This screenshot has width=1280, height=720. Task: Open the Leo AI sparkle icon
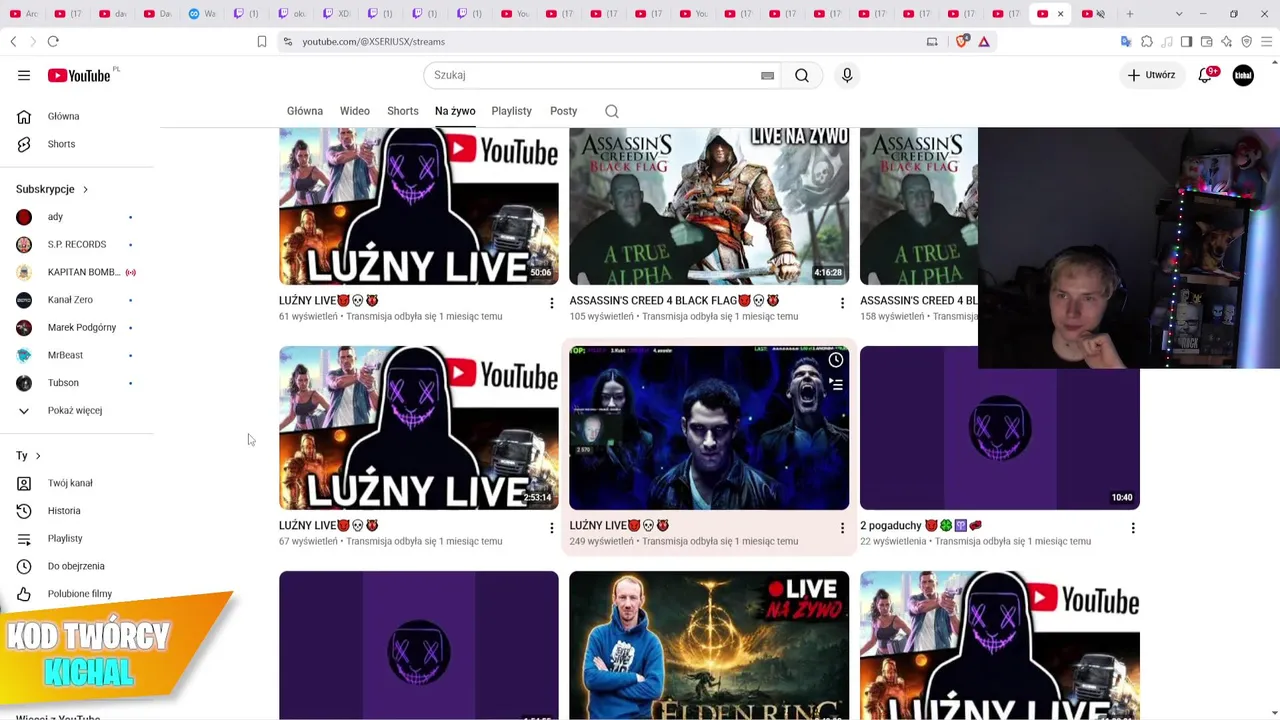coord(1226,41)
